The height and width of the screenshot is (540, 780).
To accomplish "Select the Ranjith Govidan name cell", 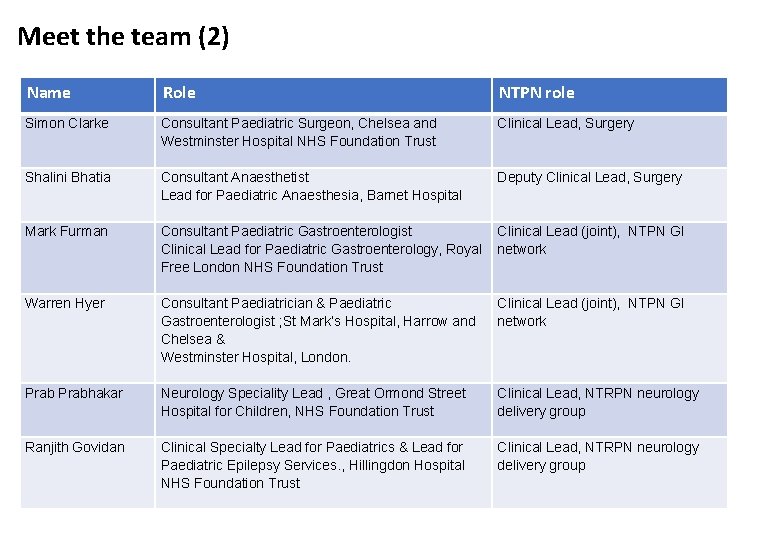I will (x=88, y=472).
